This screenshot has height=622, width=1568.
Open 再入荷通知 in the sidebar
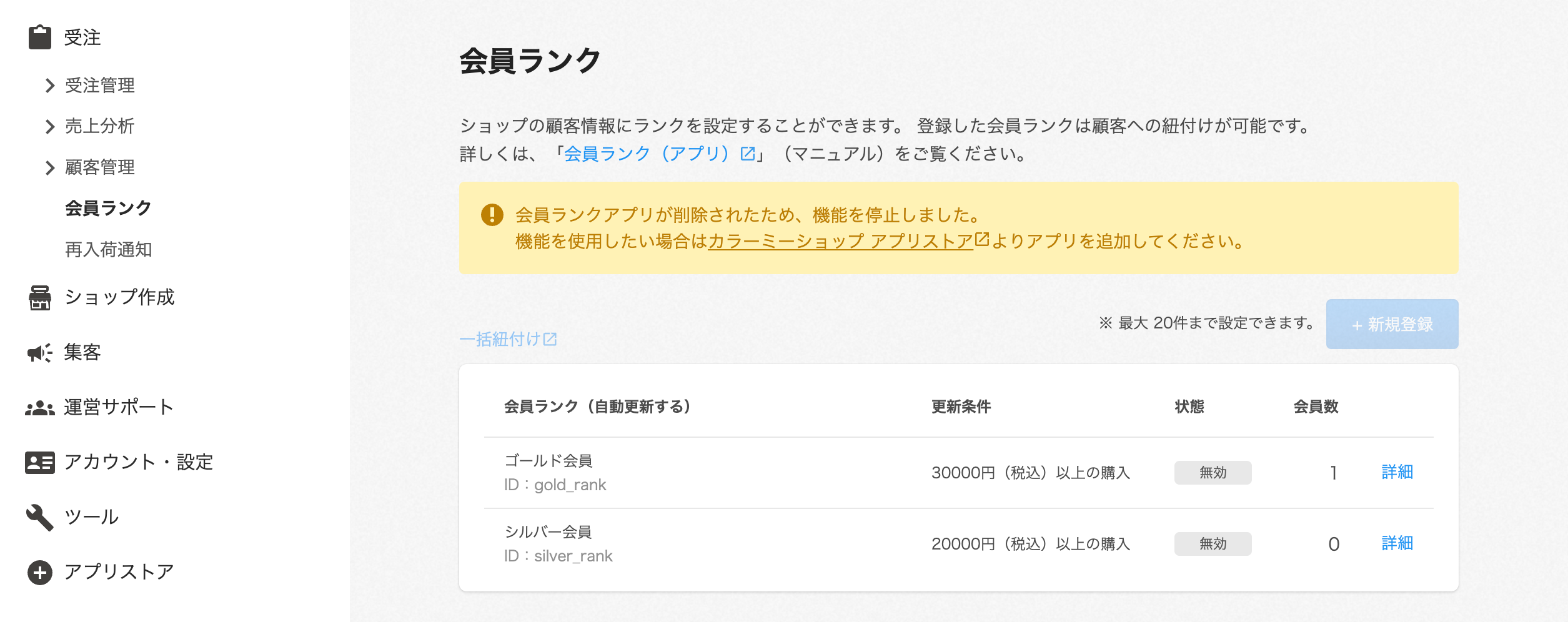point(108,250)
